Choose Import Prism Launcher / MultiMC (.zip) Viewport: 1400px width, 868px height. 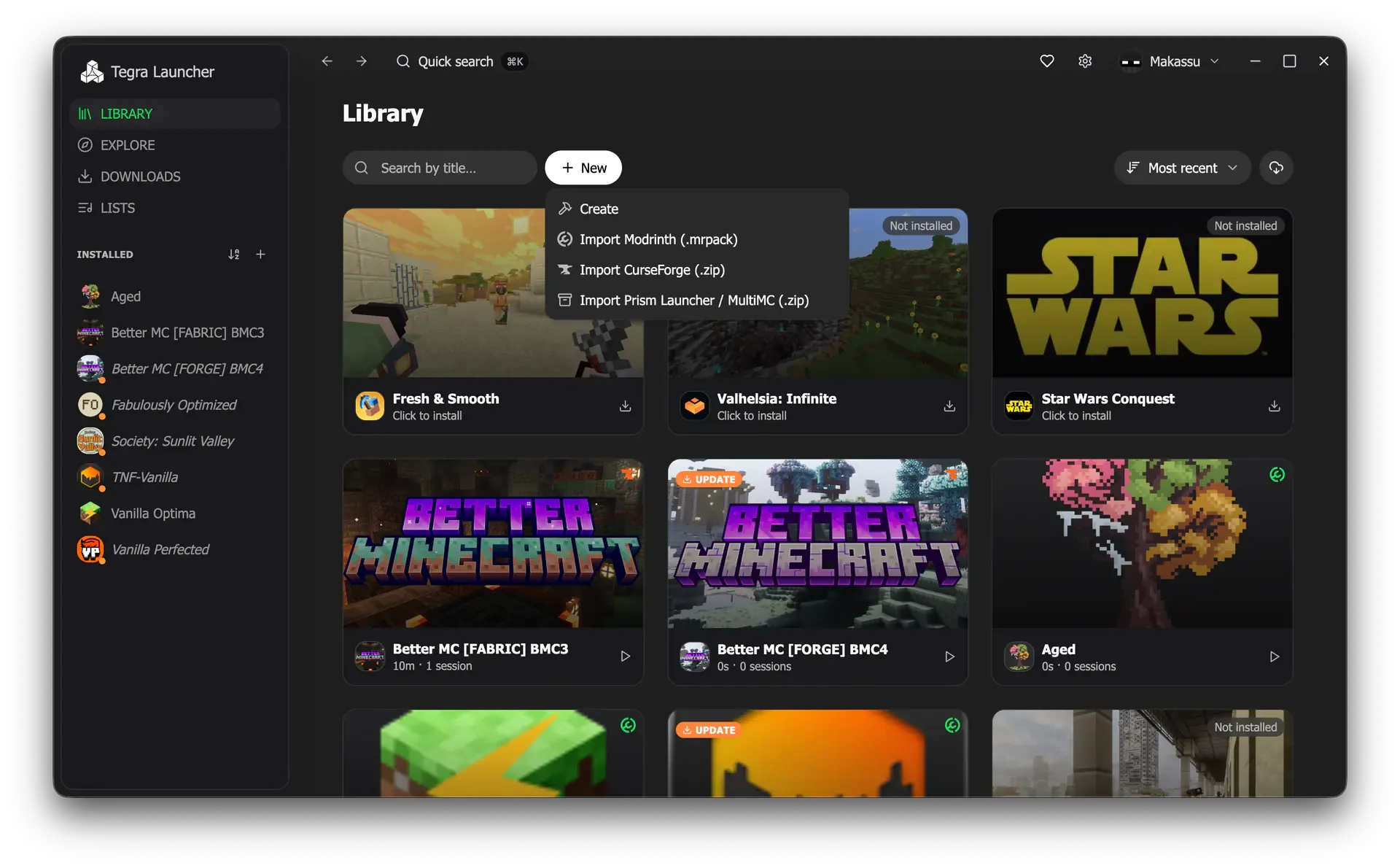pos(696,301)
